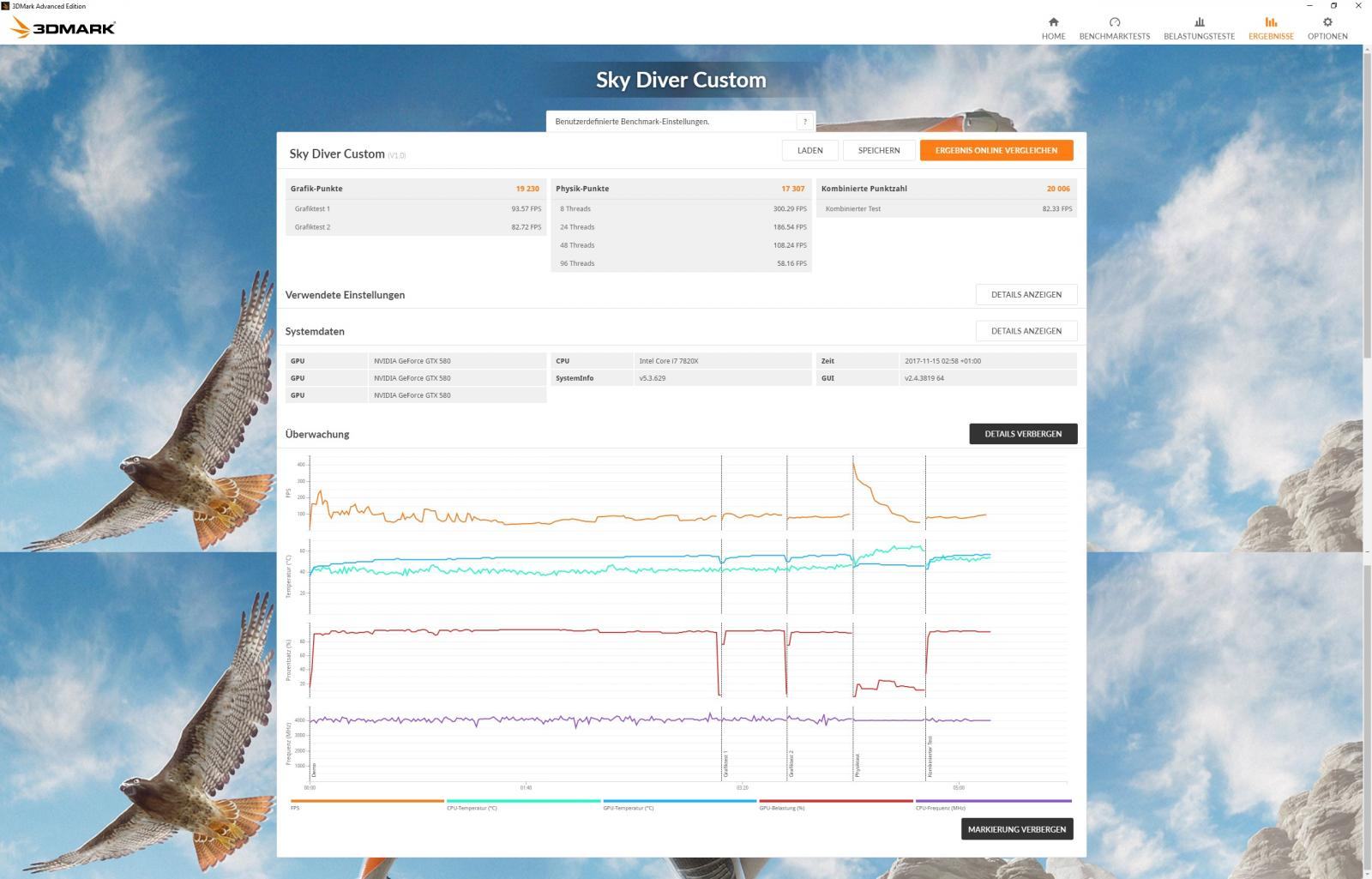Screen dimensions: 1372x879
Task: Open the Home tab icon
Action: [x=1053, y=22]
